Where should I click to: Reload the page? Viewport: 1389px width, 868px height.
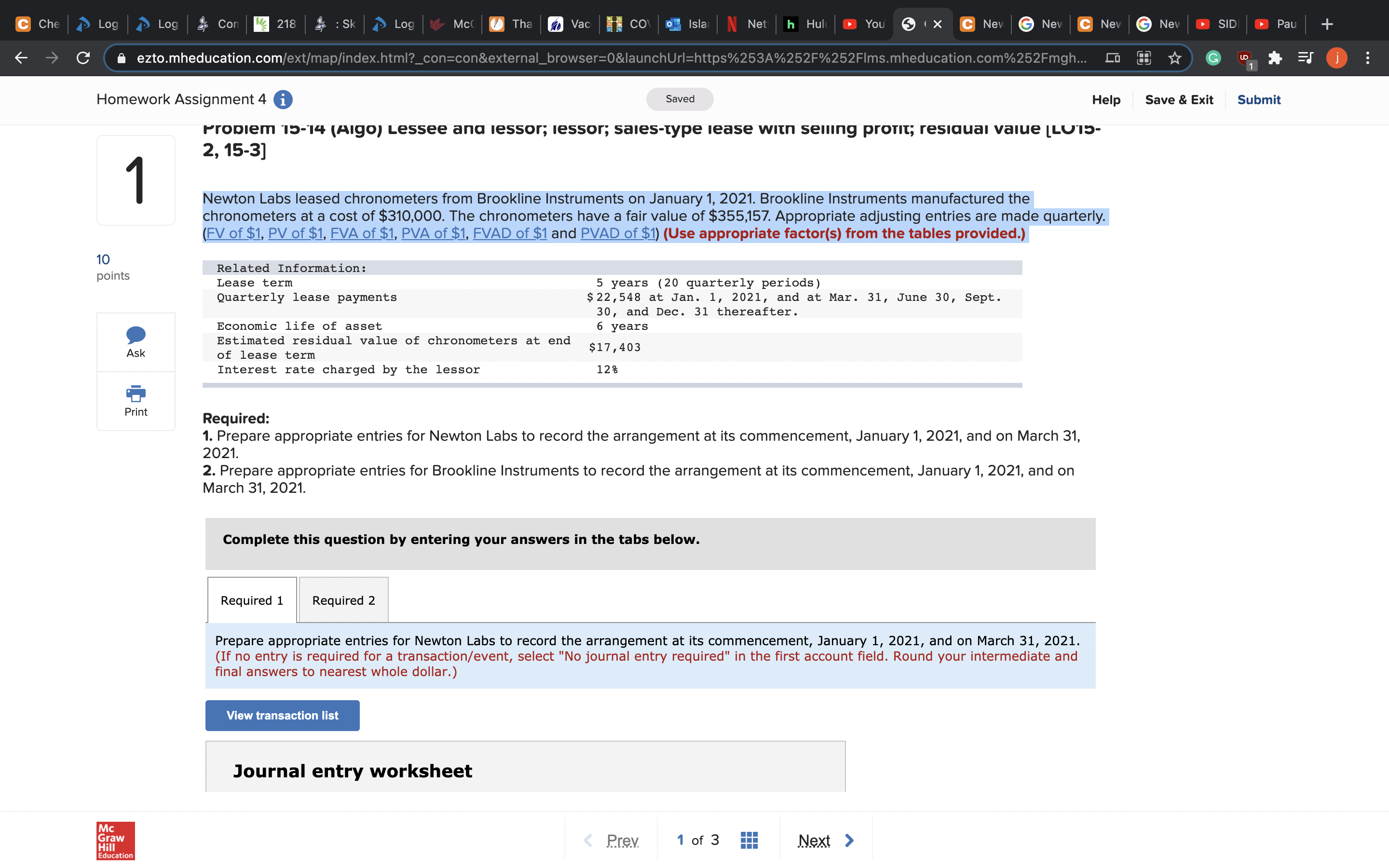[83, 58]
